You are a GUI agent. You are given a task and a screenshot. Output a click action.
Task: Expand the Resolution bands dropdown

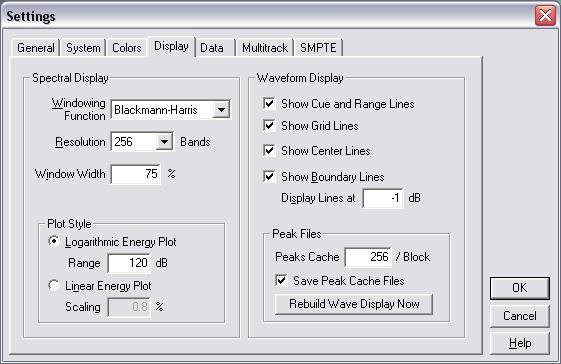[164, 142]
